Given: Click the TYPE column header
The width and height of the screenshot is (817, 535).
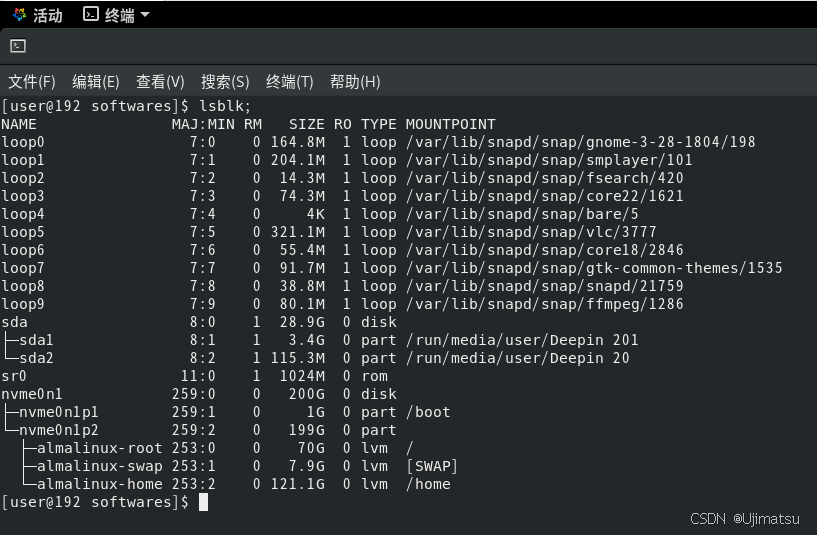Looking at the screenshot, I should (379, 125).
